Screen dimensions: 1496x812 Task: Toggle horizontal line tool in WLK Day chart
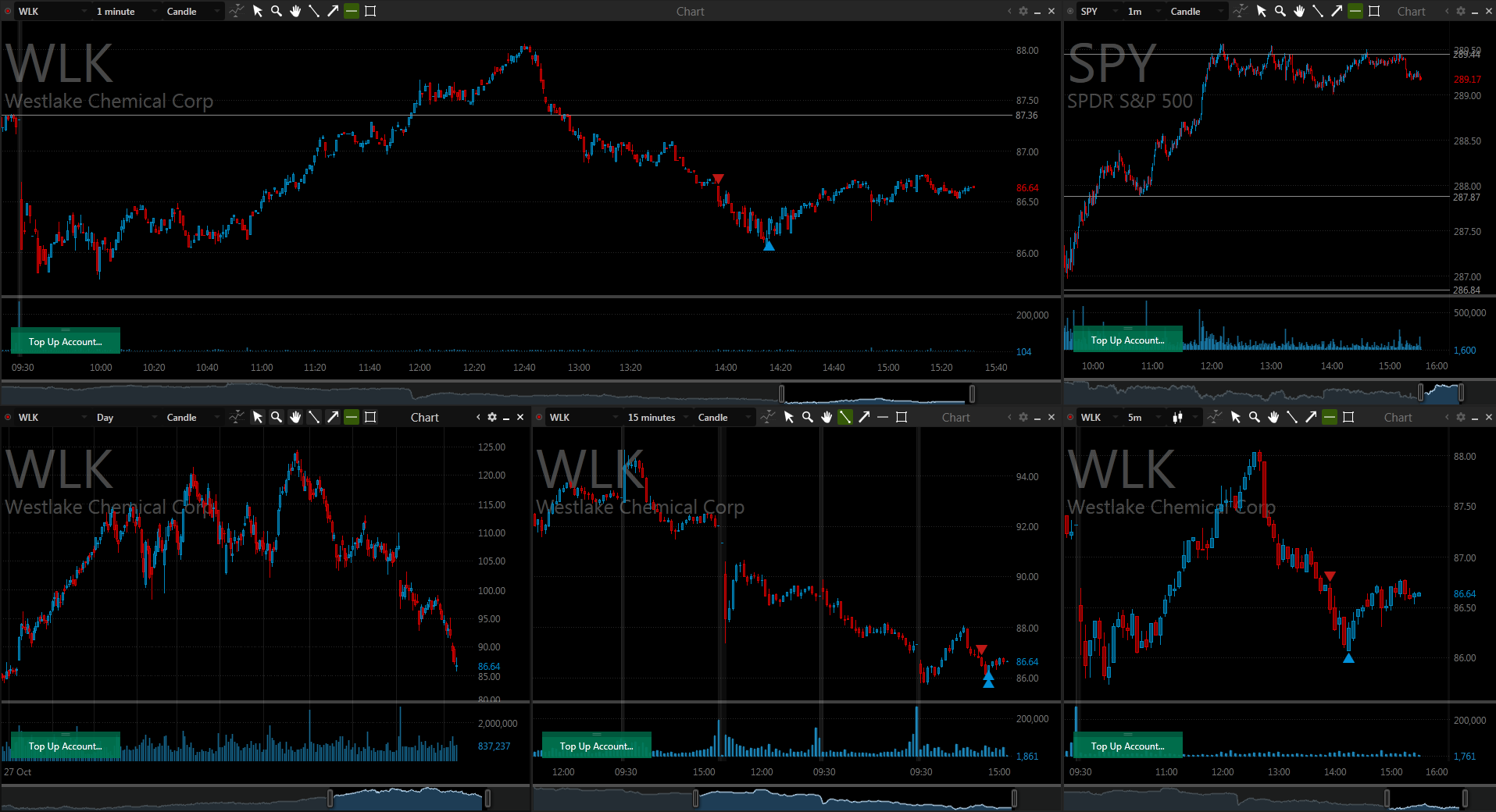352,417
